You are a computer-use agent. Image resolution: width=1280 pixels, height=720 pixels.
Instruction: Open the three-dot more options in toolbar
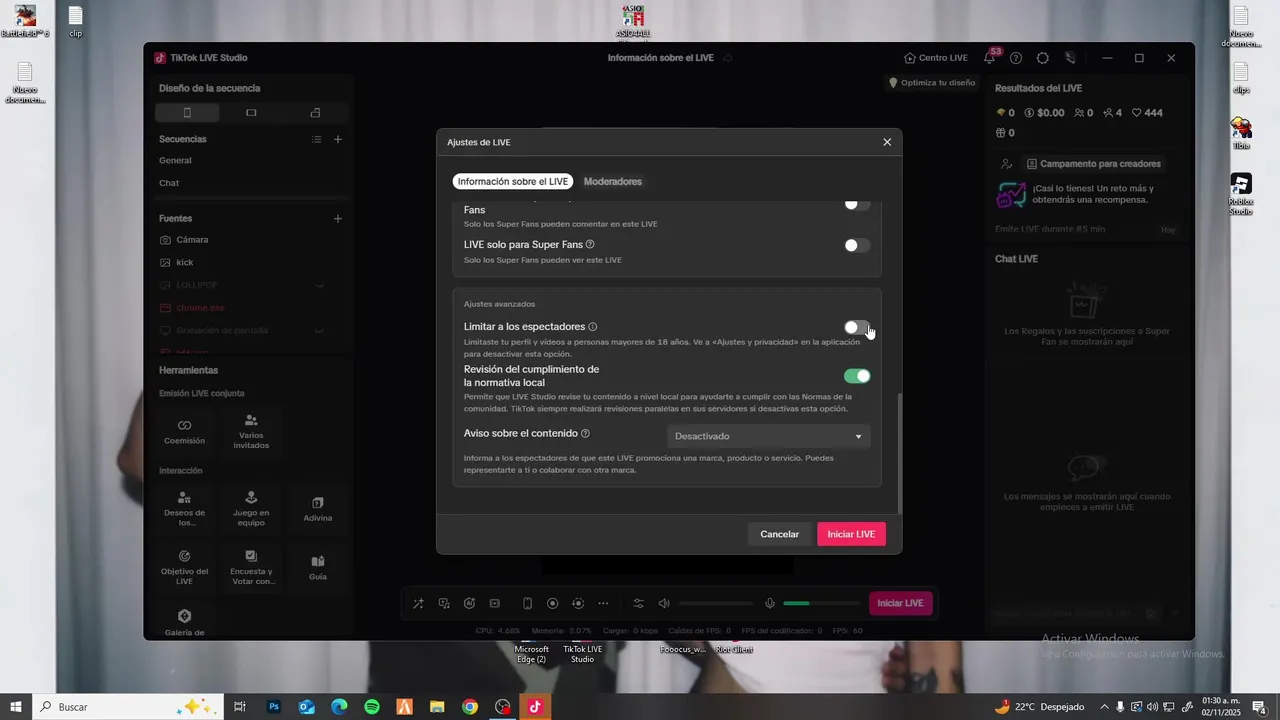coord(603,603)
